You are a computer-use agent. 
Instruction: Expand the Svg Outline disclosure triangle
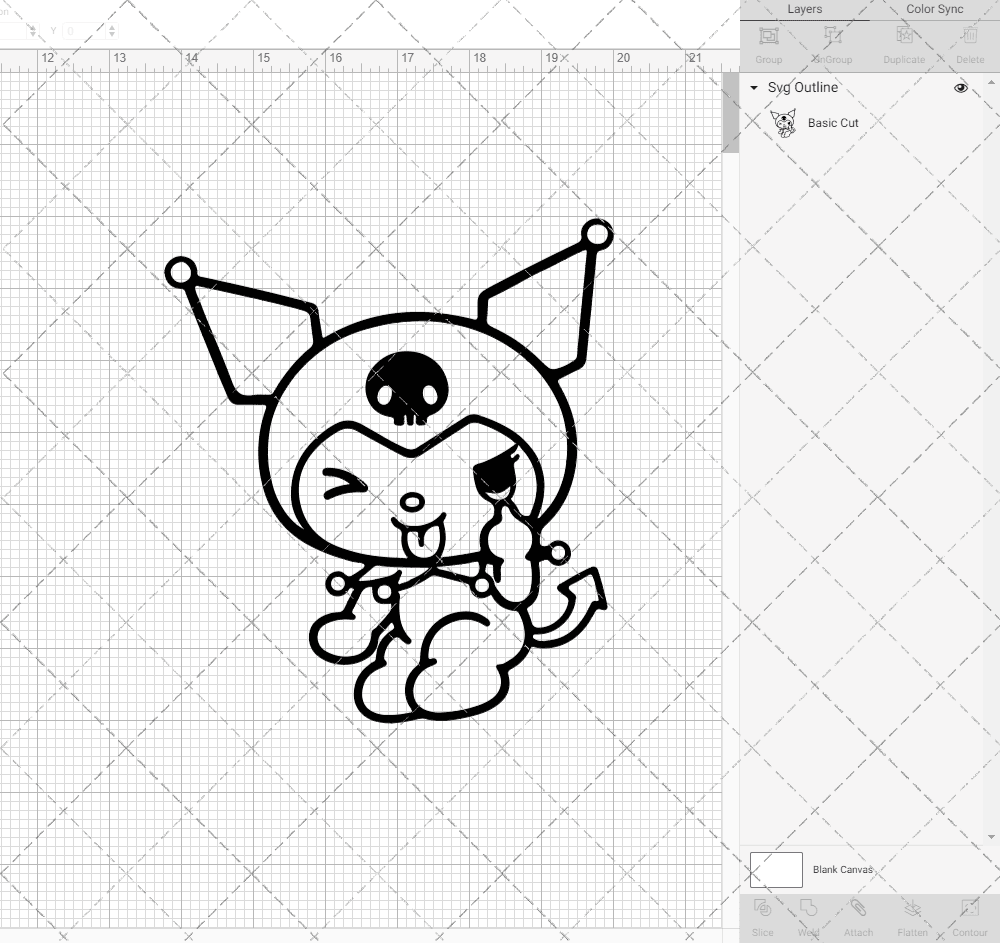click(753, 88)
